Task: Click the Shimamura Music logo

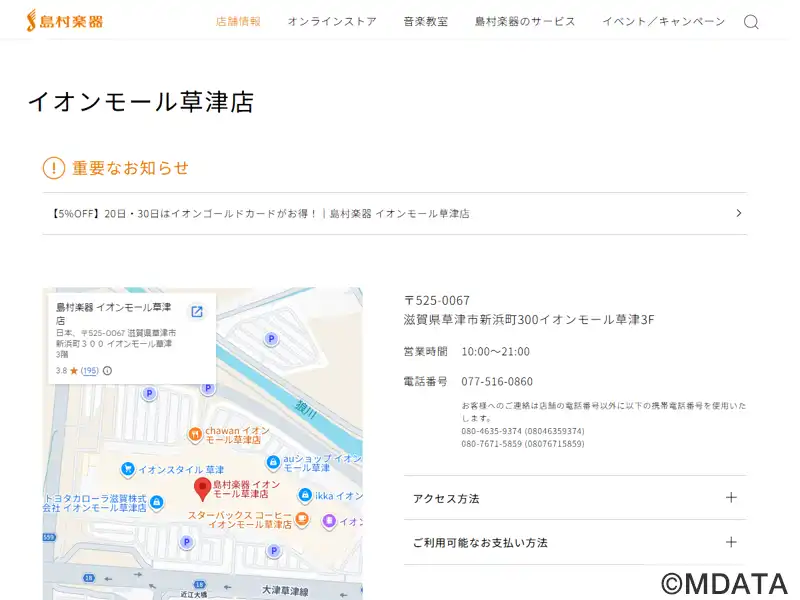Action: tap(64, 21)
